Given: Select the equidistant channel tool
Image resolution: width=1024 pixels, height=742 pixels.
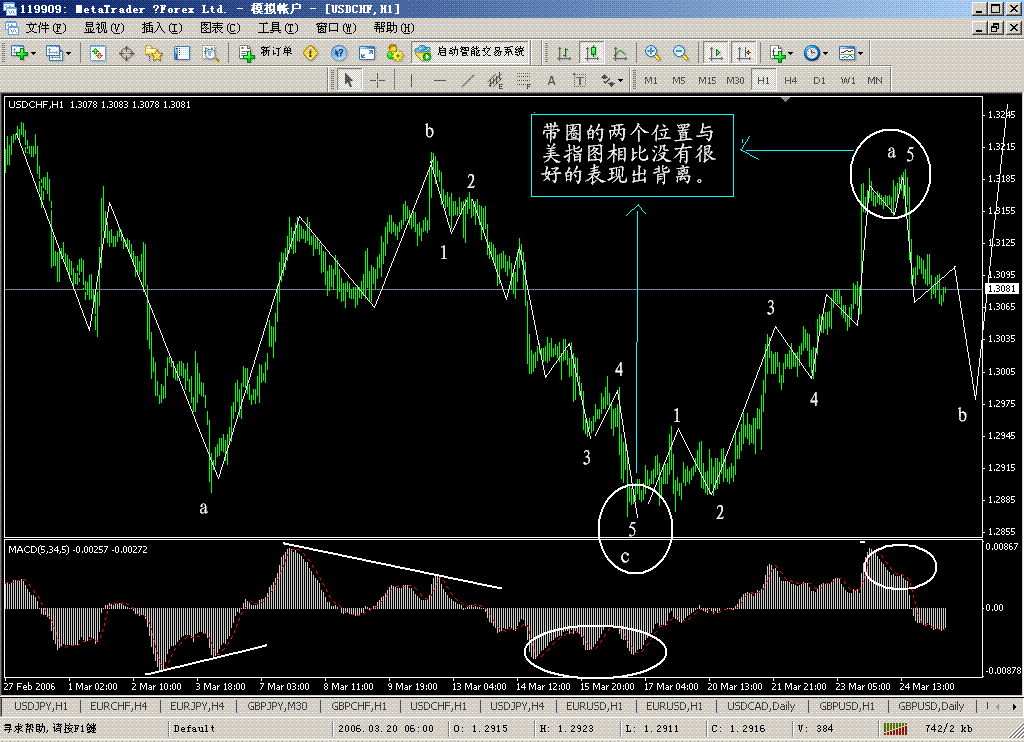Looking at the screenshot, I should [496, 80].
